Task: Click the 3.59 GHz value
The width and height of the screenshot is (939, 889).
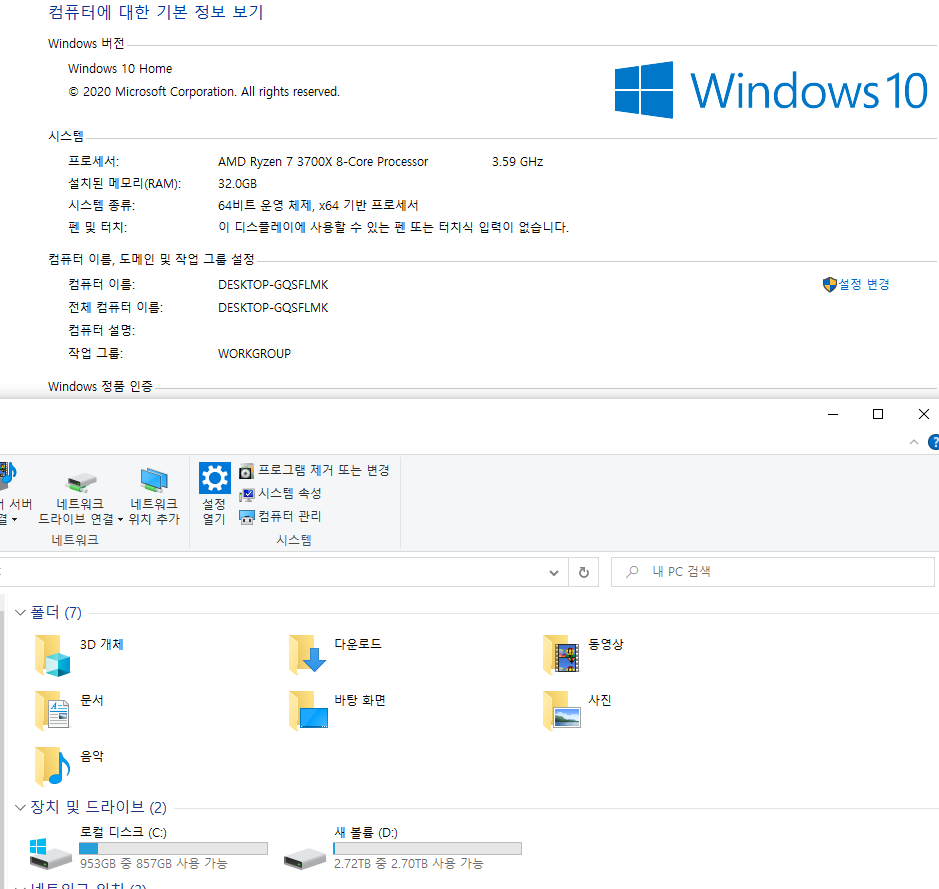Action: (517, 162)
